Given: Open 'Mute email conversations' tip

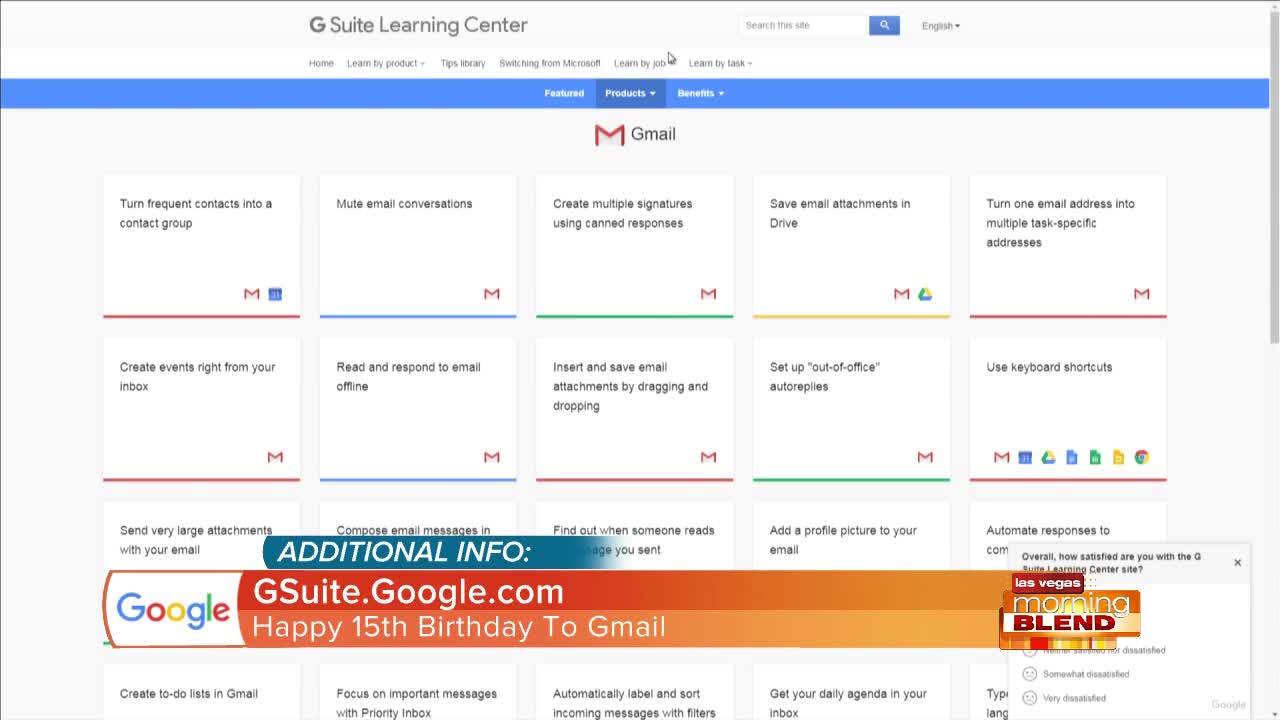Looking at the screenshot, I should pyautogui.click(x=418, y=246).
